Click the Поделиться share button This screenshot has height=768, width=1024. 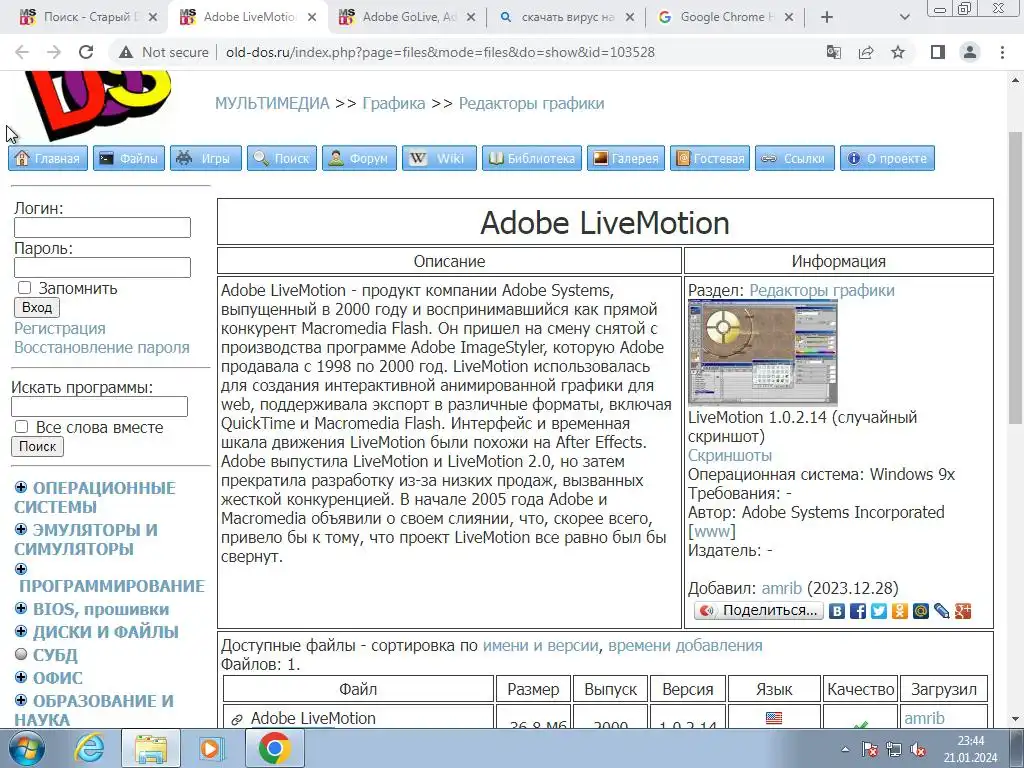[x=758, y=611]
